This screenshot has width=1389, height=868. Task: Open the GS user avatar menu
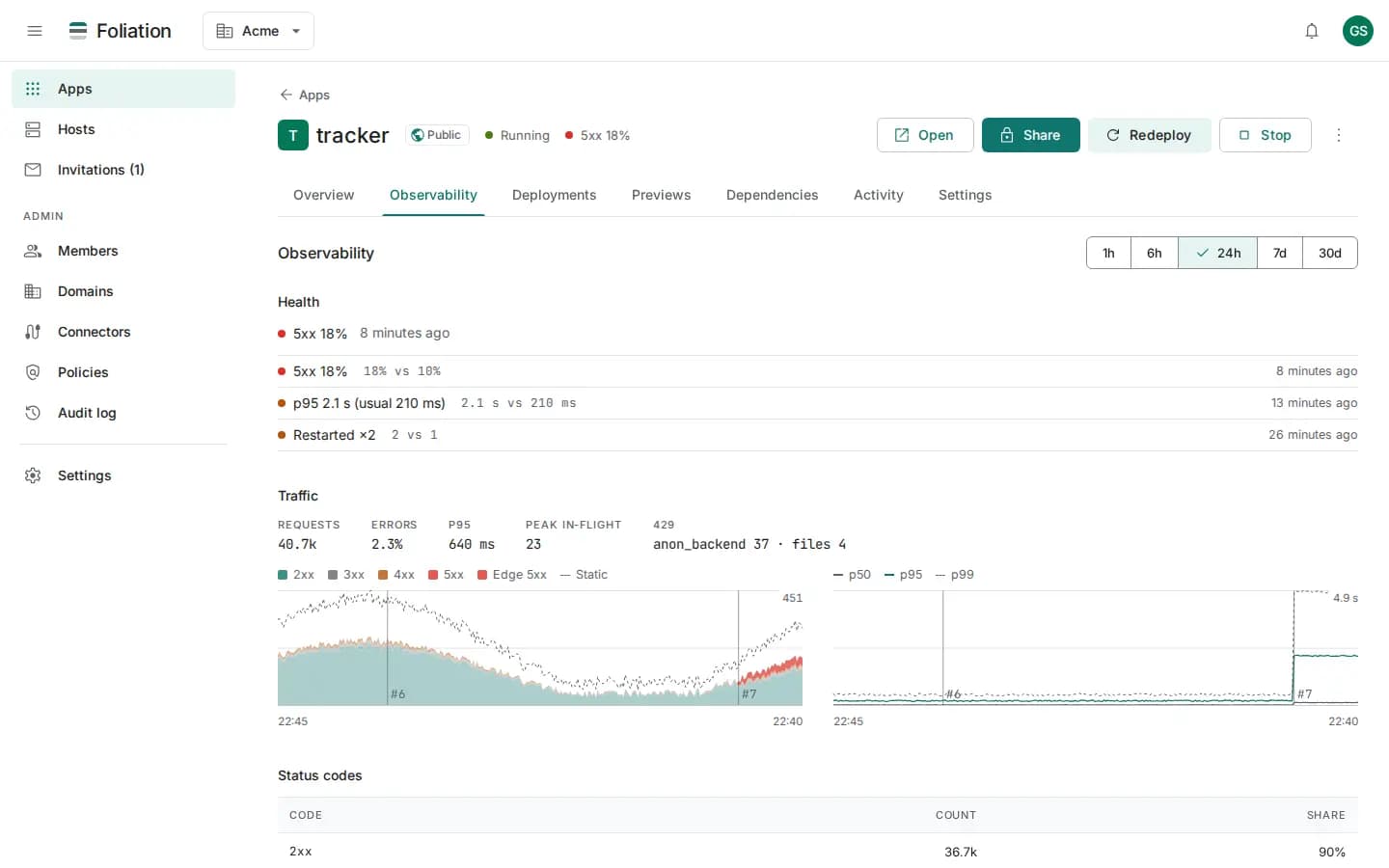click(1358, 31)
